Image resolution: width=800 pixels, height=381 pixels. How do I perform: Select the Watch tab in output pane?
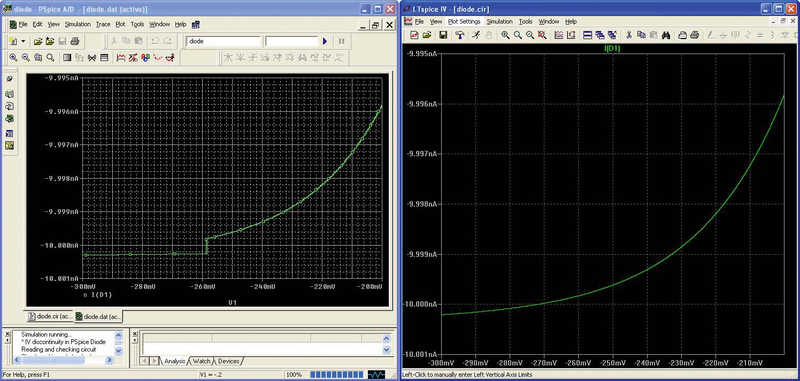(202, 361)
